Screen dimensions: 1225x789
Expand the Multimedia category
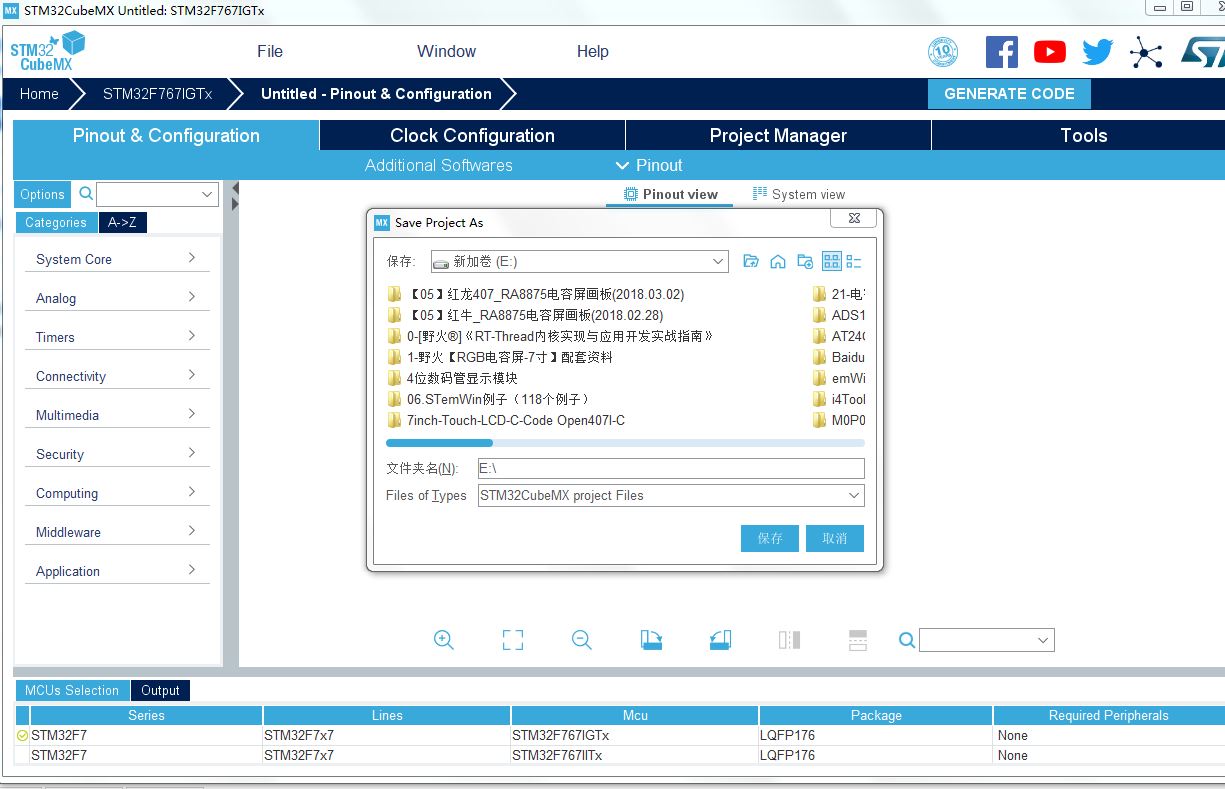[117, 415]
